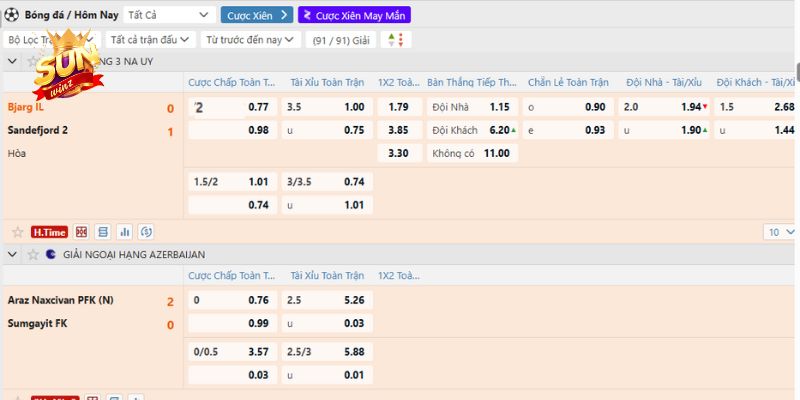Open the bar chart statistics icon
The image size is (800, 400).
[125, 232]
